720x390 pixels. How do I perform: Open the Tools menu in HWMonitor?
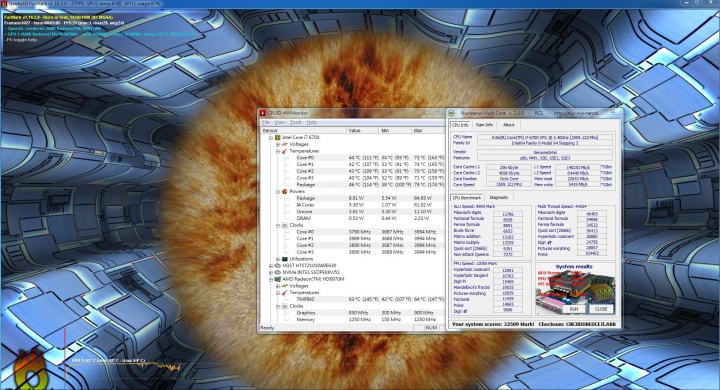pos(296,123)
